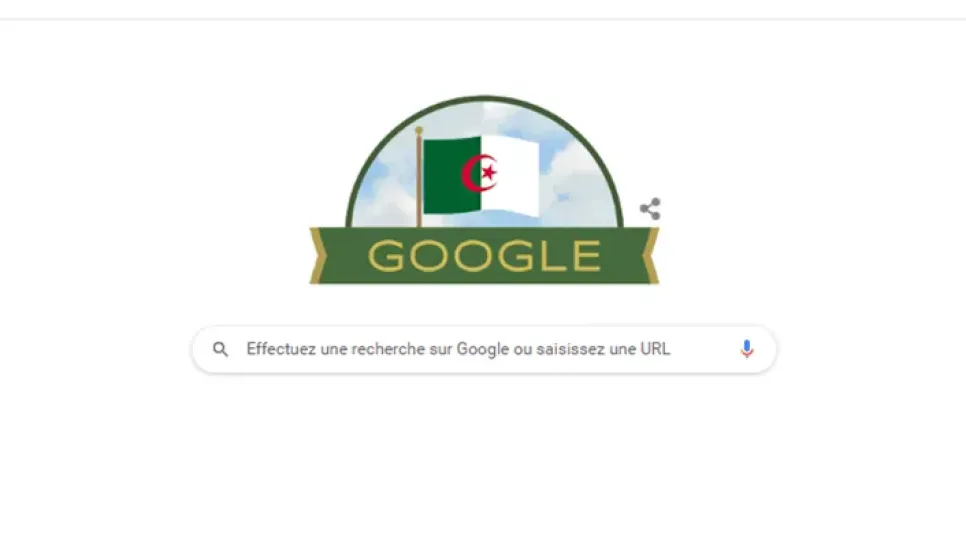Click the wooden flagpole in the doodle

[420, 181]
